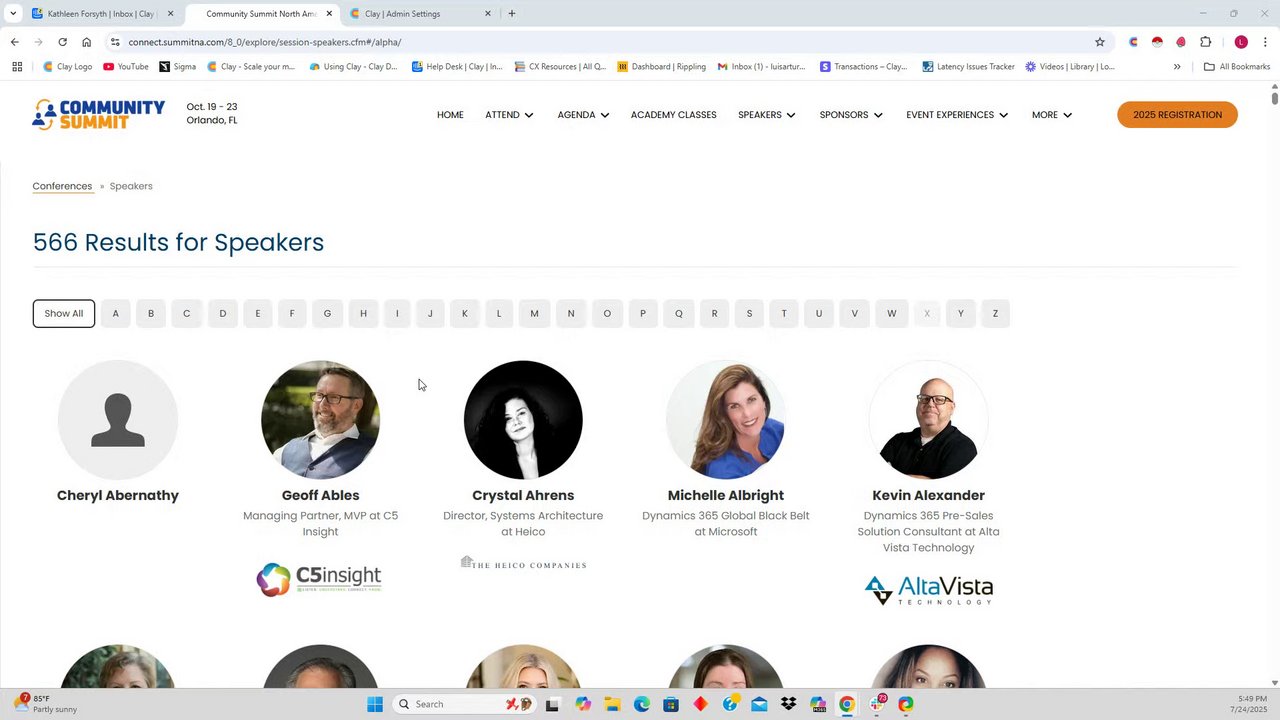Open the browser extensions puzzle icon
Viewport: 1280px width, 720px height.
(x=1205, y=42)
